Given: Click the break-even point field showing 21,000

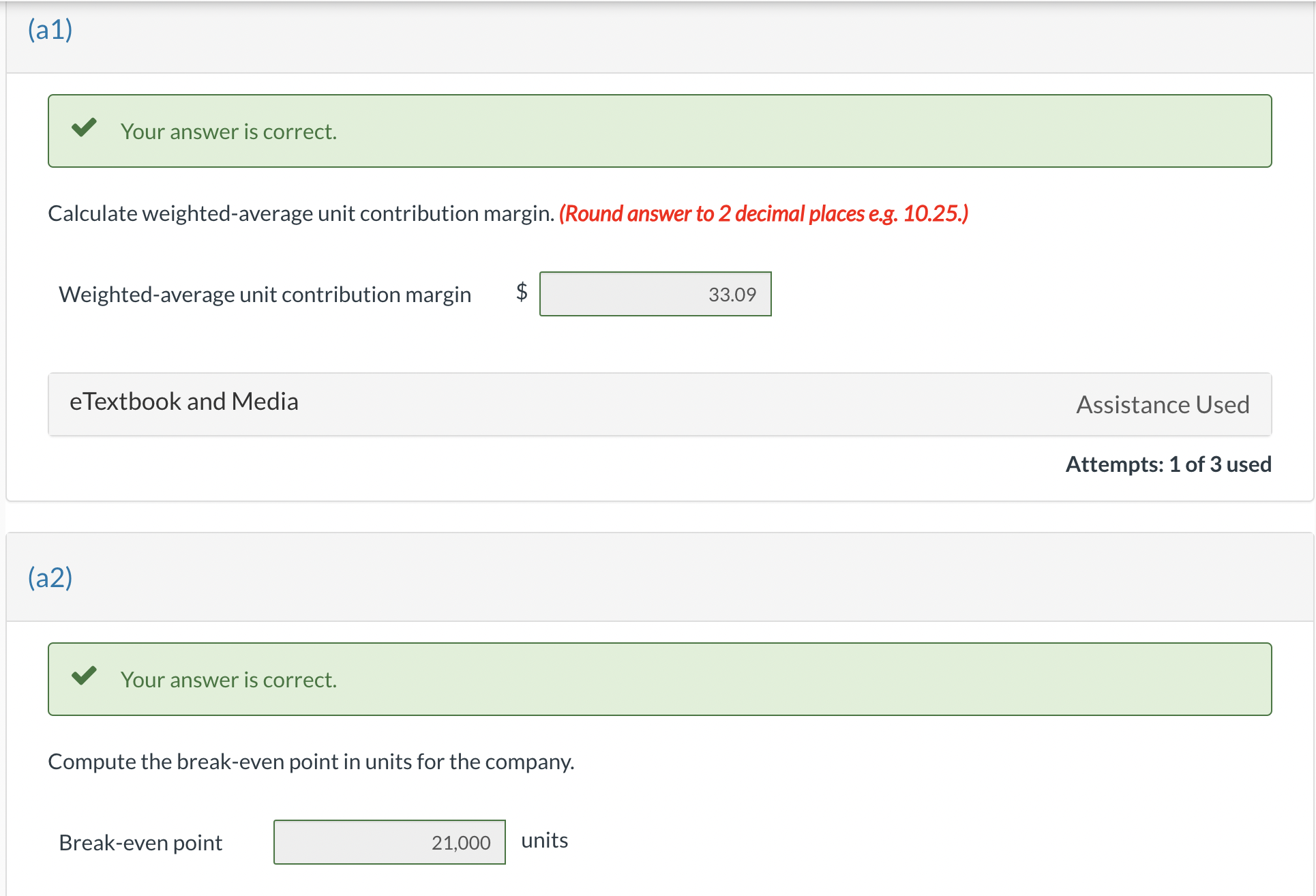Looking at the screenshot, I should tap(389, 842).
